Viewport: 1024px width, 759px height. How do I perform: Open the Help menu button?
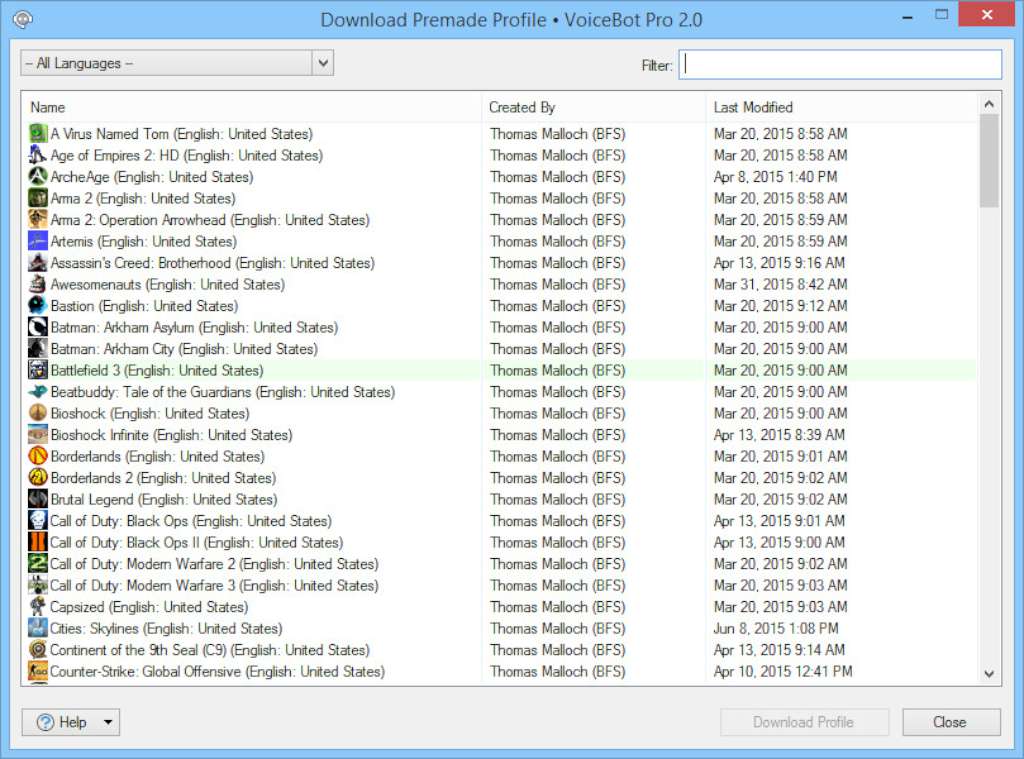(x=60, y=721)
